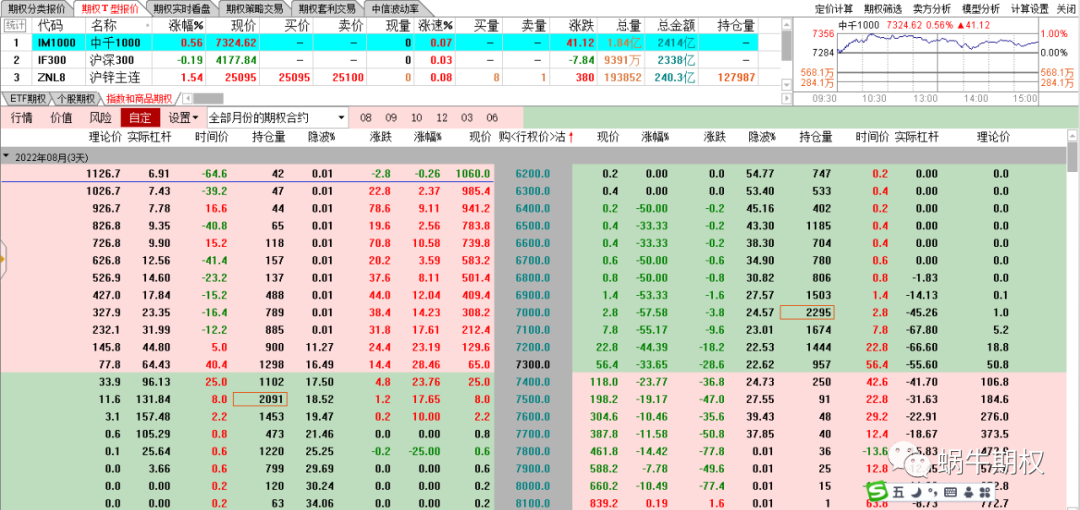This screenshot has height=510, width=1080.
Task: Click the 统计 statistics box in table header
Action: [15, 25]
